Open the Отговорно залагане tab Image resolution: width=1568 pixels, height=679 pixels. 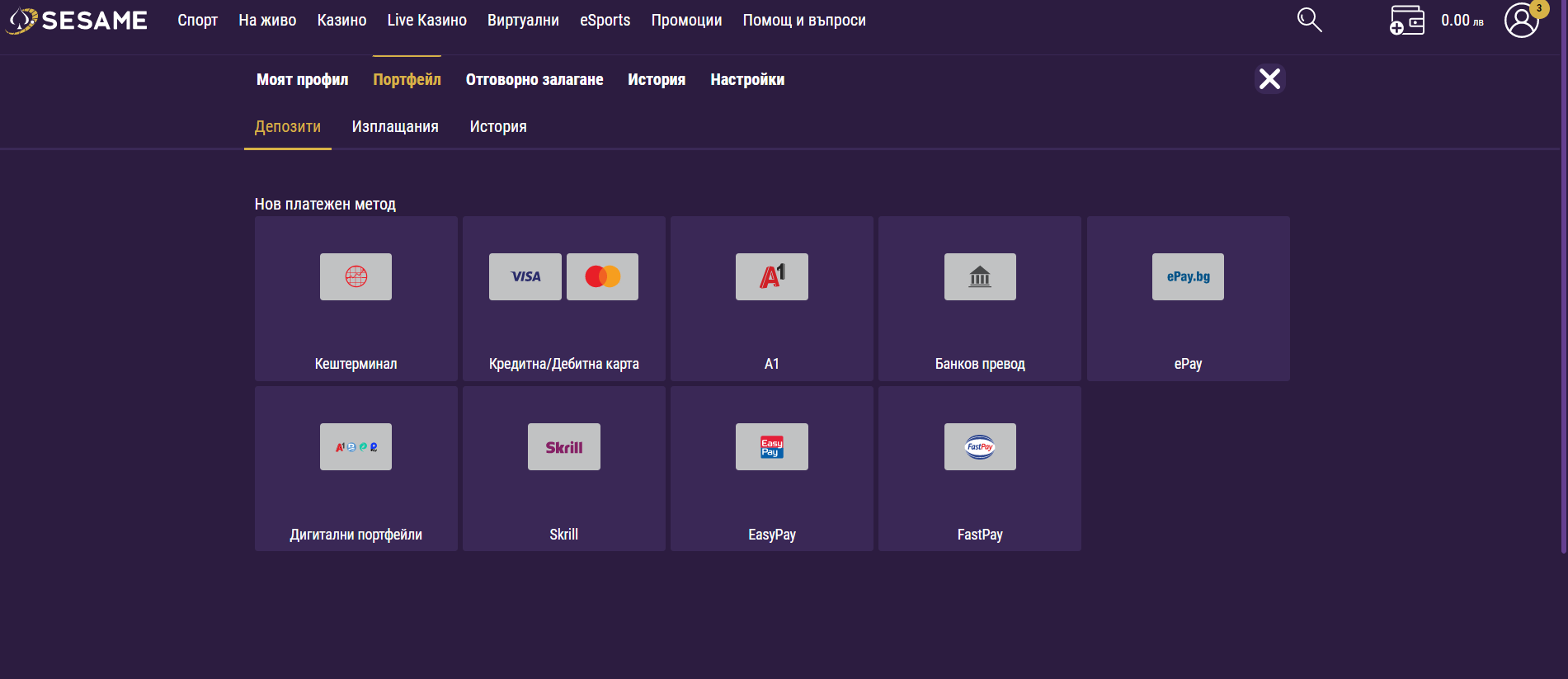(x=534, y=79)
